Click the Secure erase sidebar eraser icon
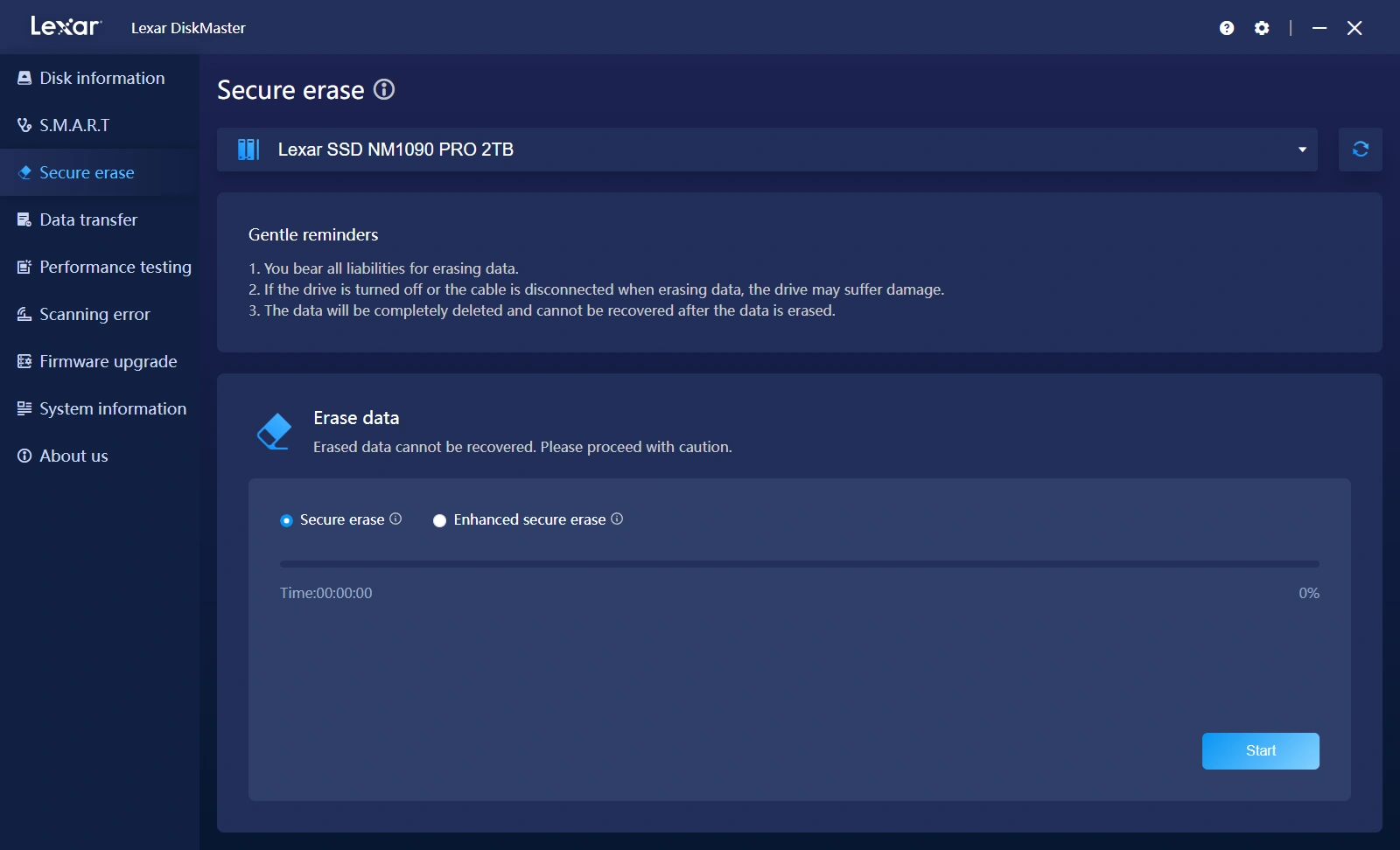The height and width of the screenshot is (850, 1400). tap(24, 172)
